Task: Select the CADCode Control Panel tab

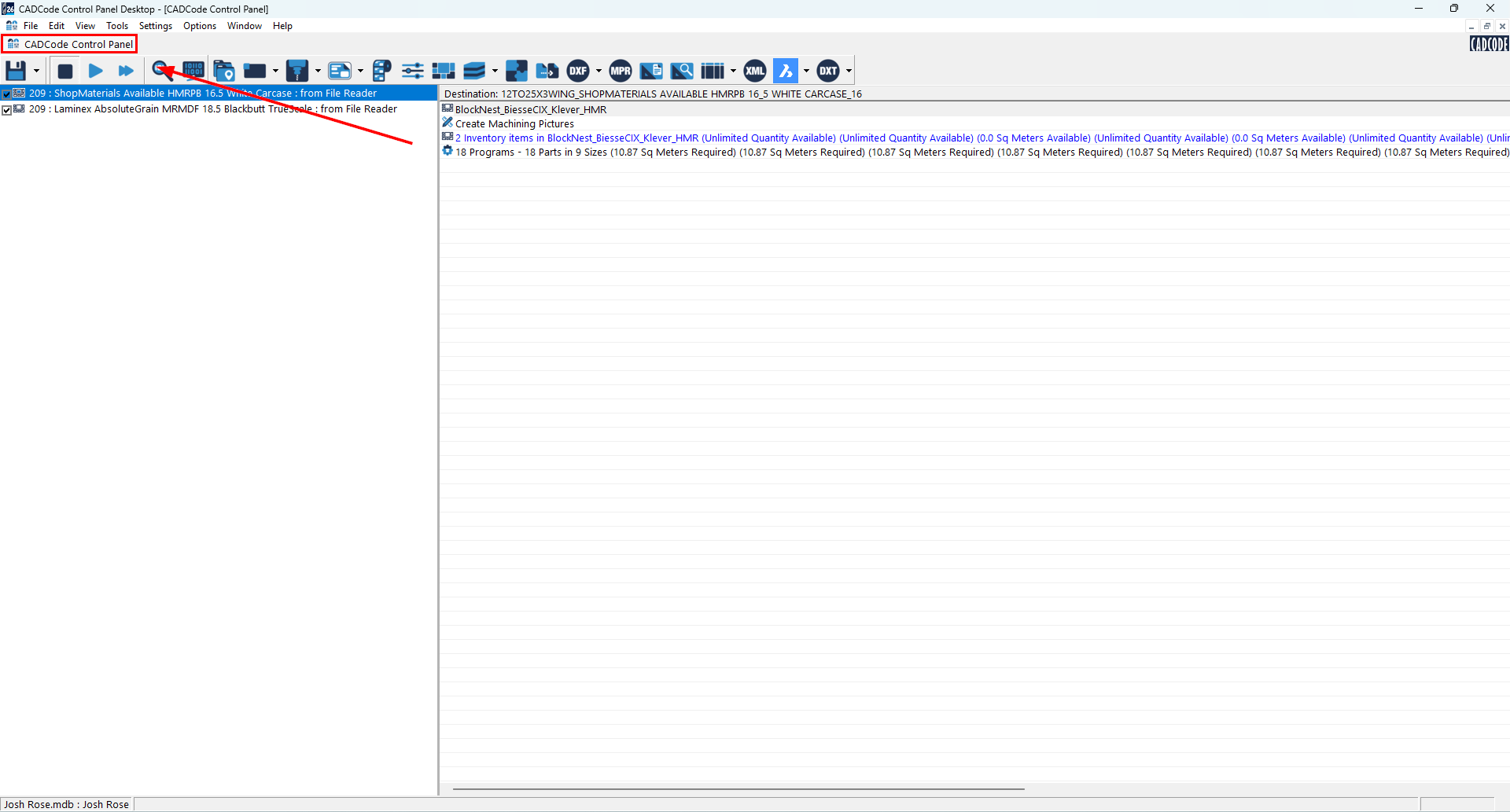Action: 70,44
